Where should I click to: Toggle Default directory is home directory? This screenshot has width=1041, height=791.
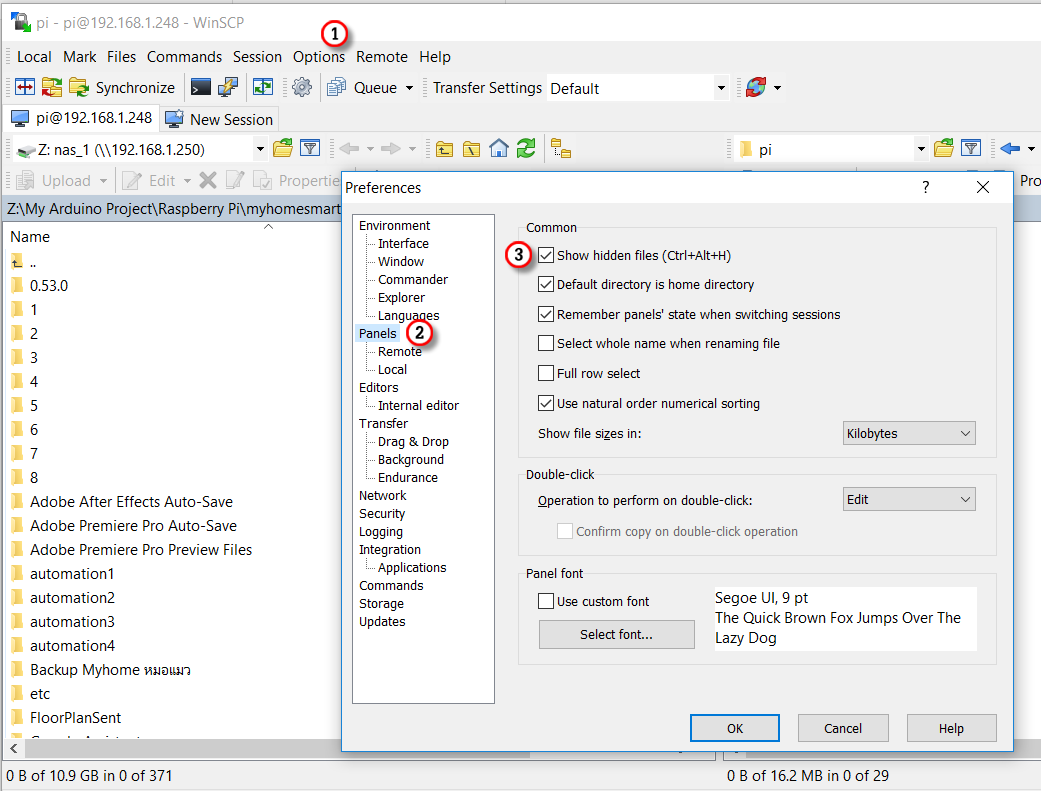point(546,284)
